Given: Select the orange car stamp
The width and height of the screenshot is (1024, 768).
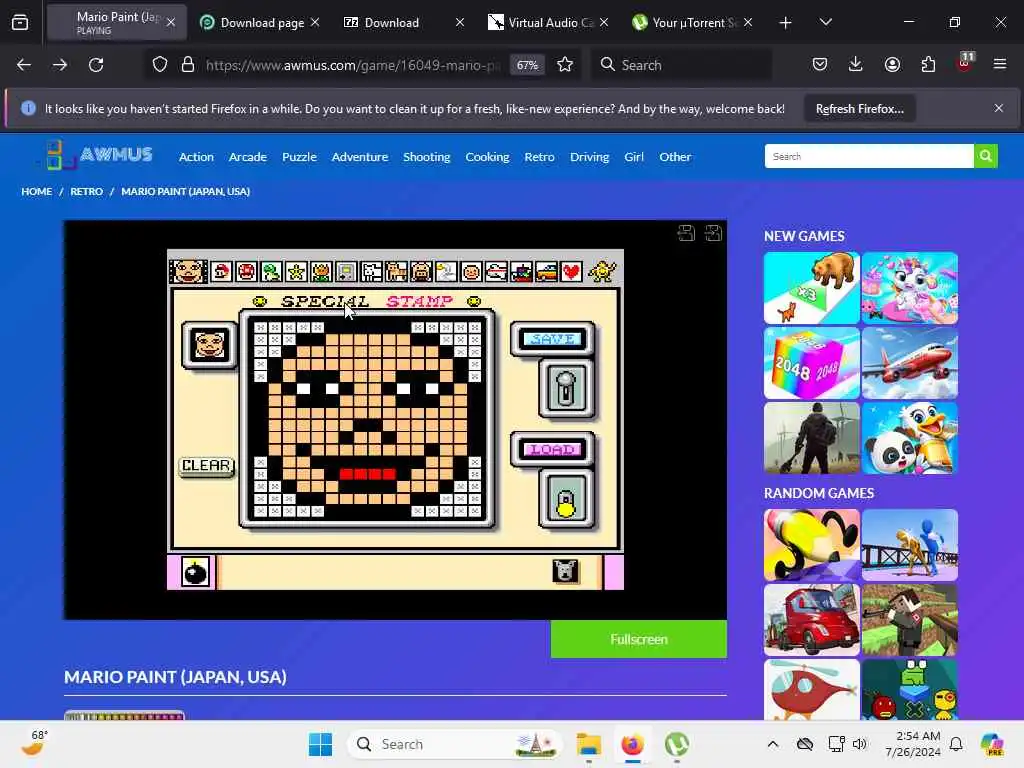Looking at the screenshot, I should 546,271.
